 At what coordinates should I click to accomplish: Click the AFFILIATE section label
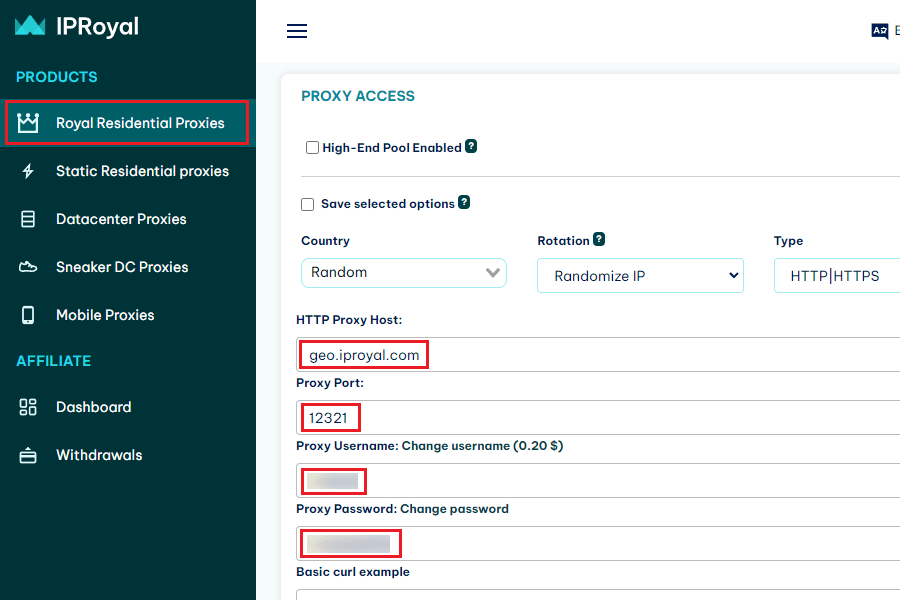tap(53, 361)
